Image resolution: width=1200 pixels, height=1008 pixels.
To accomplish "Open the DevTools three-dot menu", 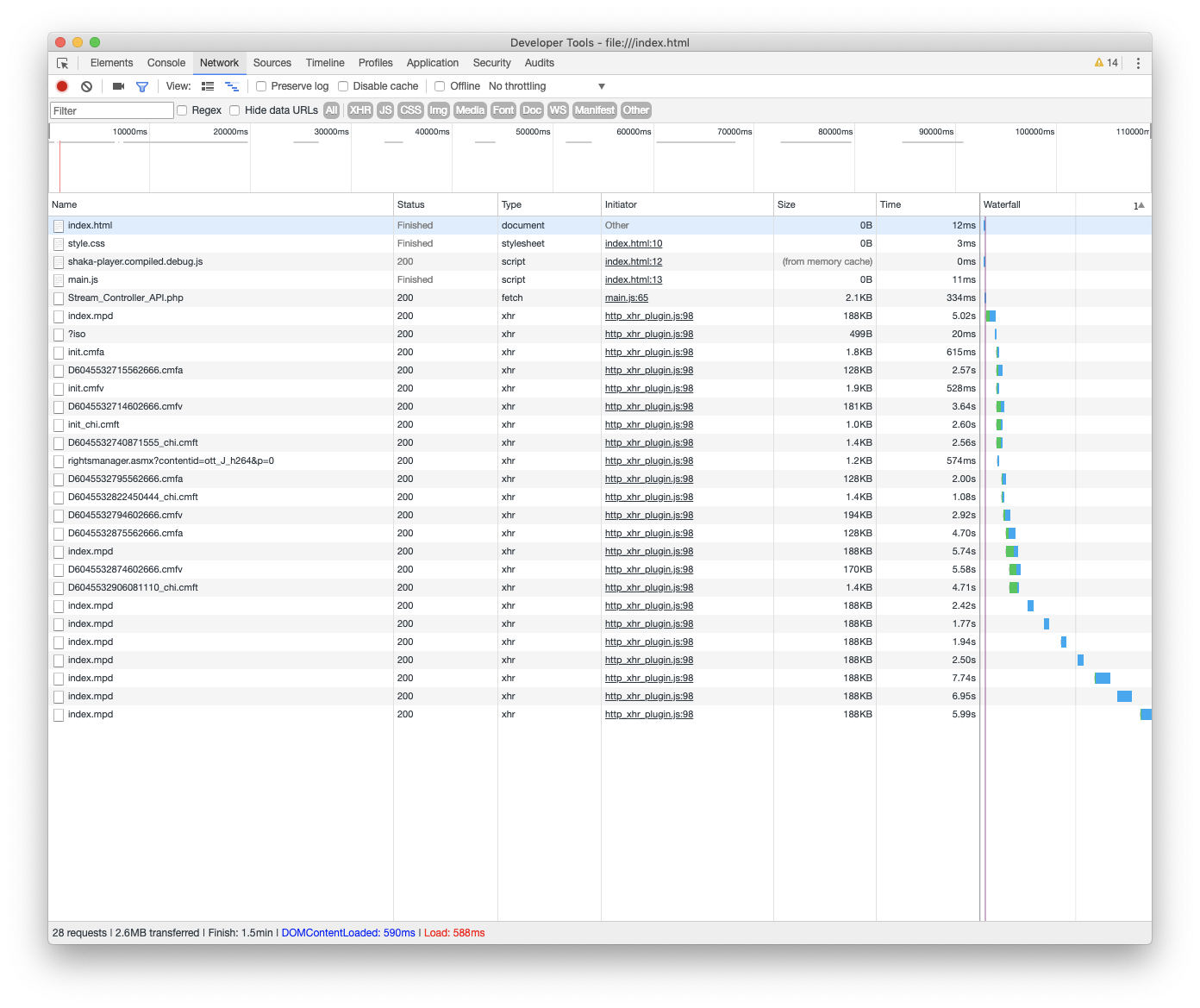I will (x=1138, y=63).
